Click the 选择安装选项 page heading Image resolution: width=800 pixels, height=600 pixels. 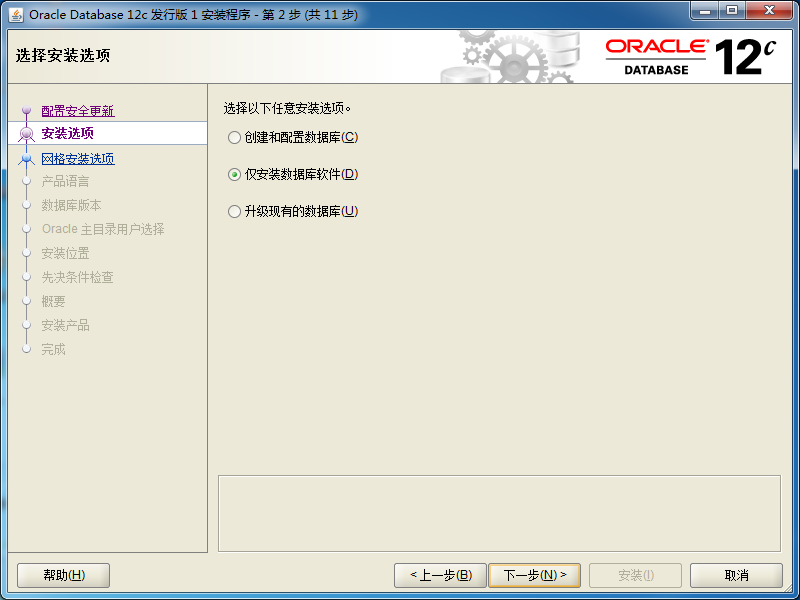coord(63,55)
